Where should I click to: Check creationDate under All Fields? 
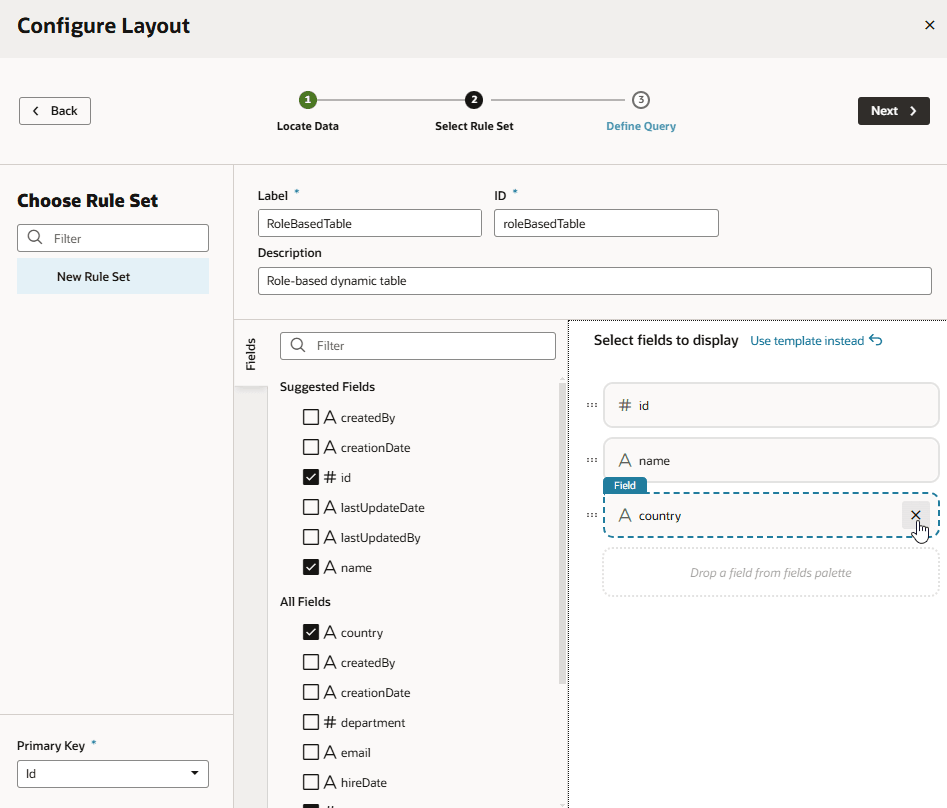[x=310, y=692]
